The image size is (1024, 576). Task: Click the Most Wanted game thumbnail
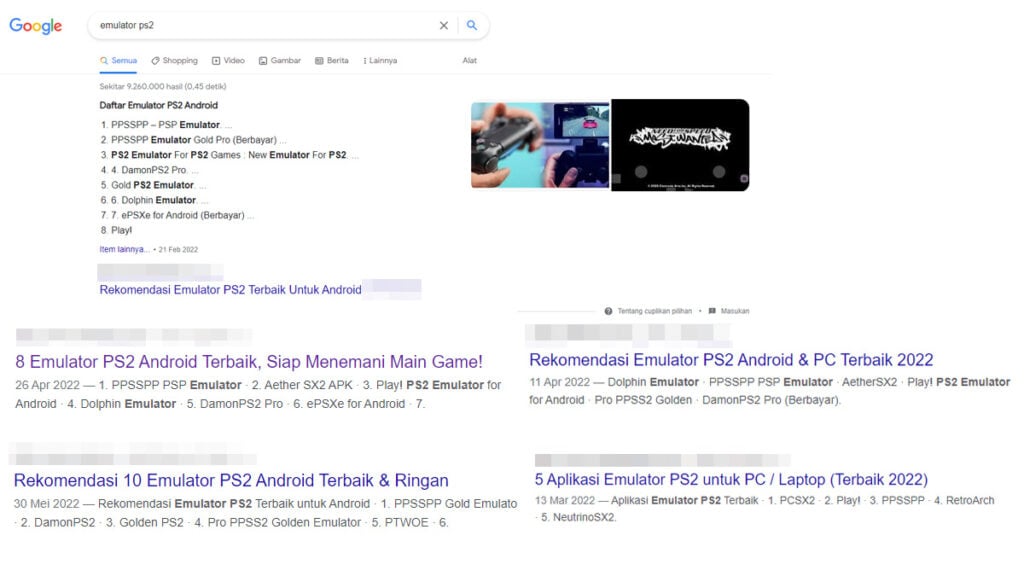tap(680, 145)
